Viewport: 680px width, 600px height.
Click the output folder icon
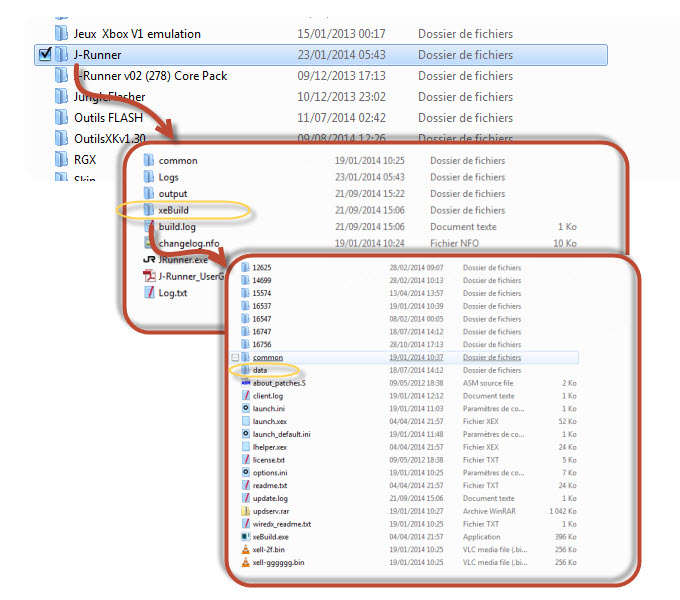coord(149,193)
